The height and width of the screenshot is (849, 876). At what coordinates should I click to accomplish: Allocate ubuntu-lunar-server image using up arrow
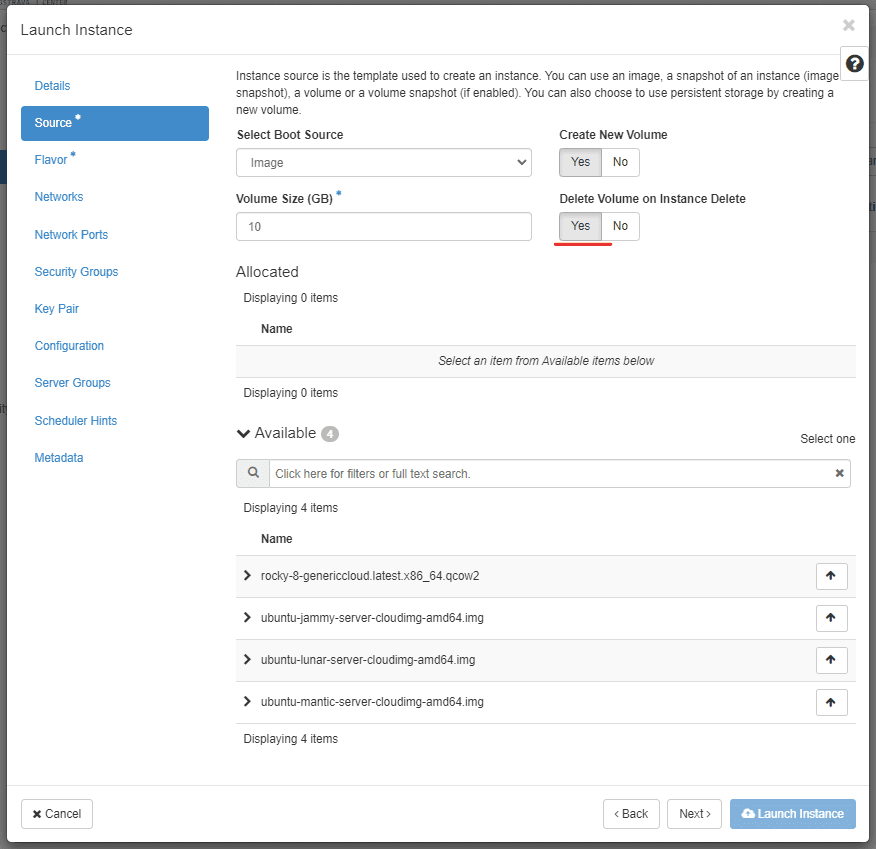coord(831,660)
